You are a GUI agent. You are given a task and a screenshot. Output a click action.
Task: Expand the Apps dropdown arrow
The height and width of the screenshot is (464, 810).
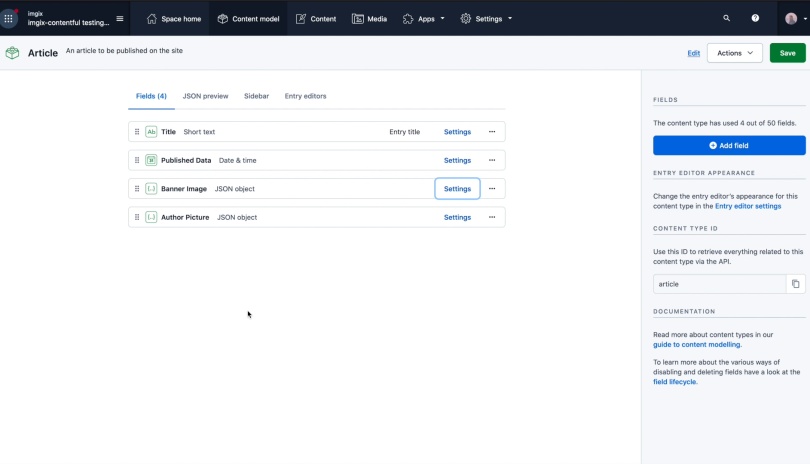coord(442,19)
